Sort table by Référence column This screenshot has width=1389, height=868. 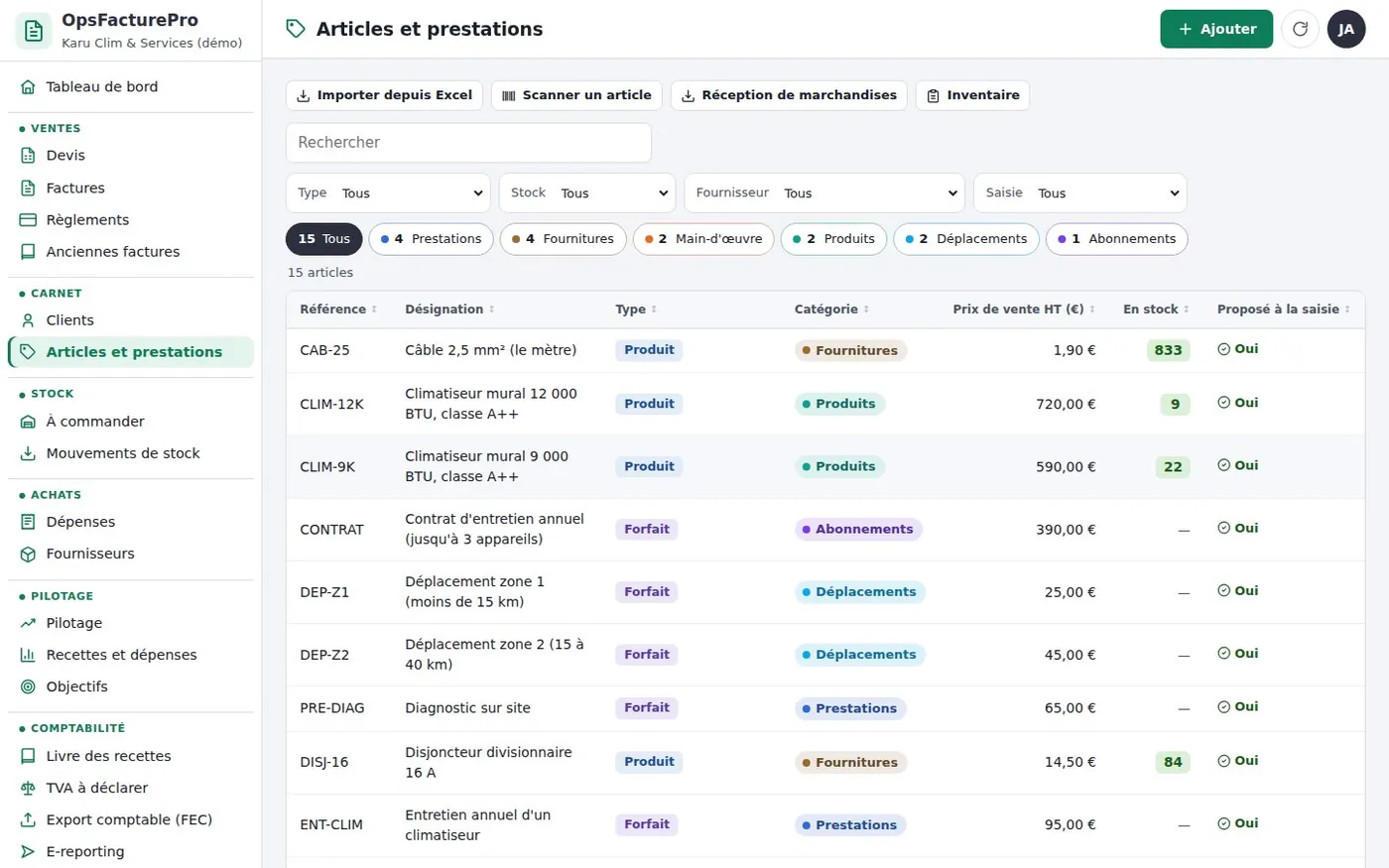pos(338,310)
